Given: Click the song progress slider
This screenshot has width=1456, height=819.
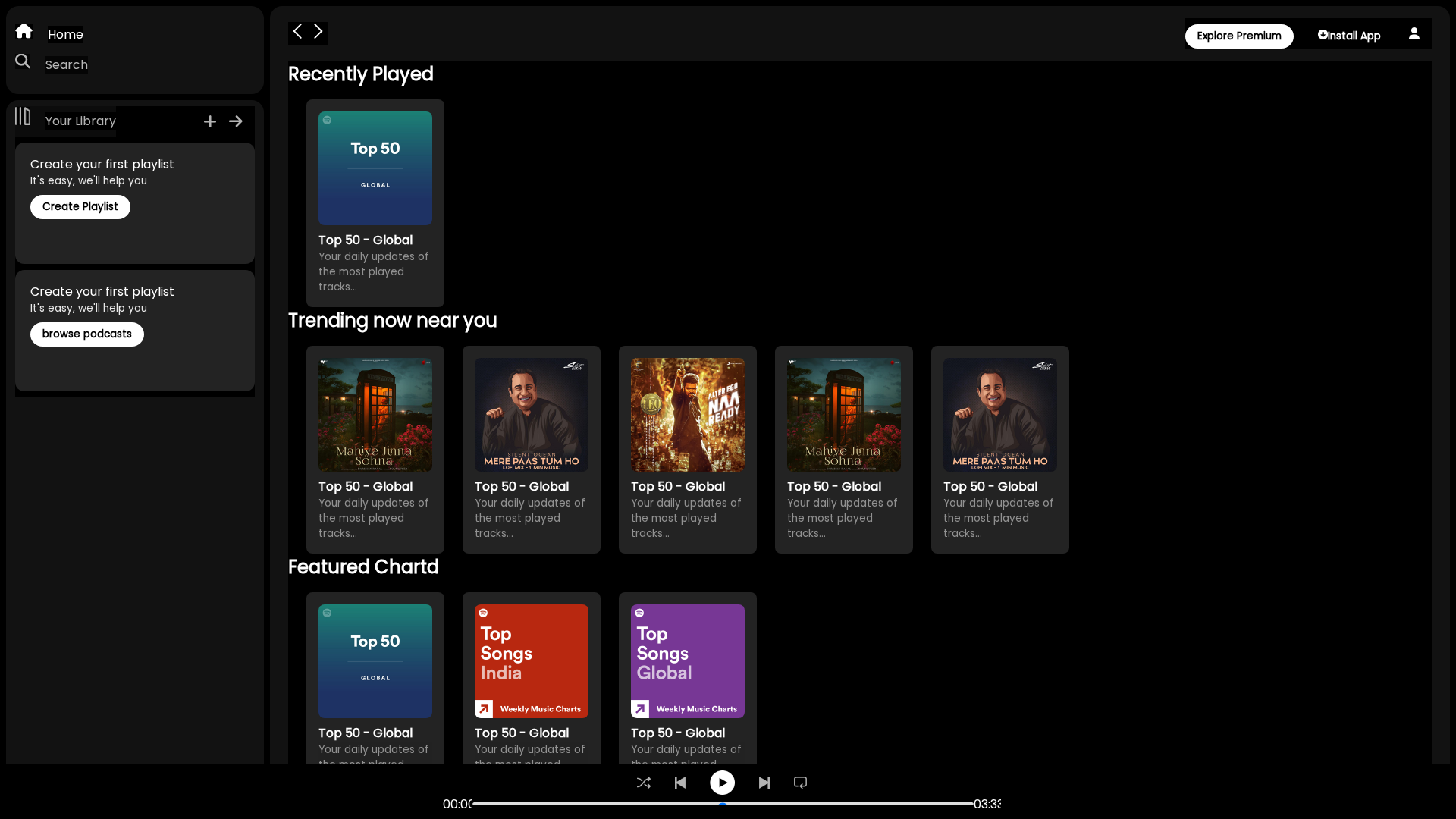Looking at the screenshot, I should click(x=723, y=804).
